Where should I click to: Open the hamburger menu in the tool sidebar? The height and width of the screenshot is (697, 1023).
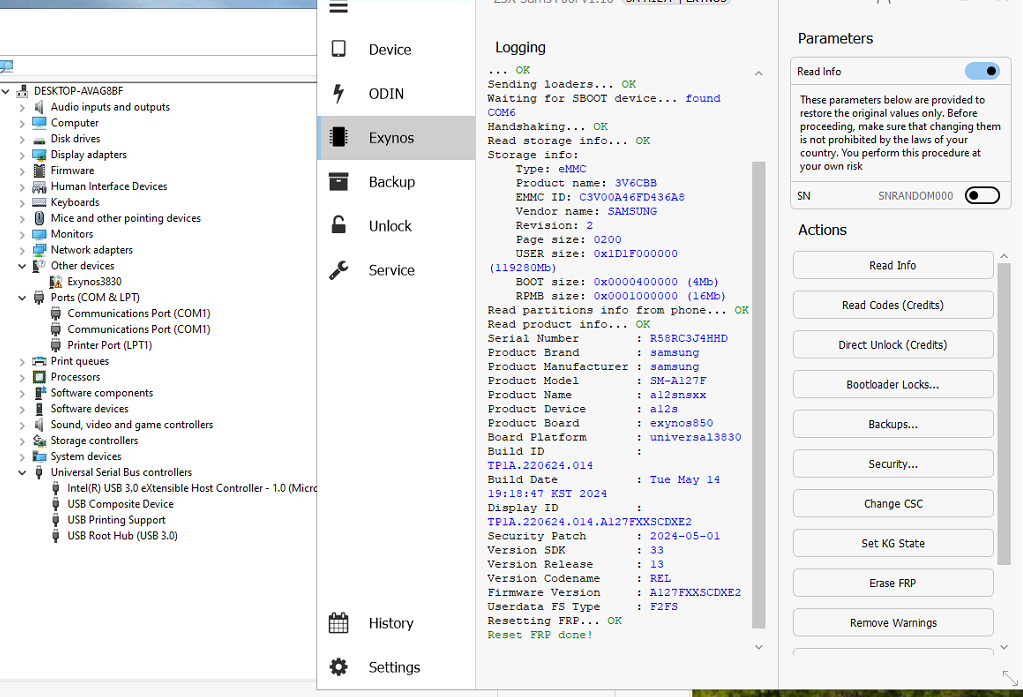point(338,7)
